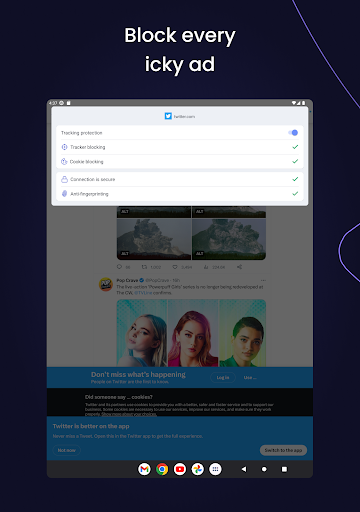
Task: Open Chrome from the taskbar
Action: point(162,469)
